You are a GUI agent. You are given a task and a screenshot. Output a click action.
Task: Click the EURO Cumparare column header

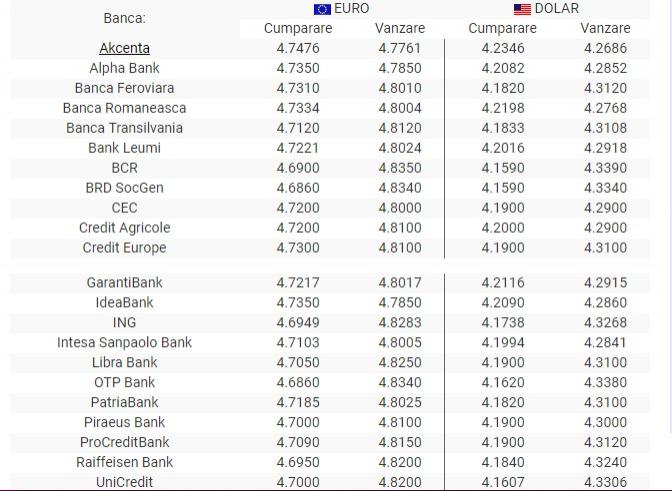click(298, 28)
